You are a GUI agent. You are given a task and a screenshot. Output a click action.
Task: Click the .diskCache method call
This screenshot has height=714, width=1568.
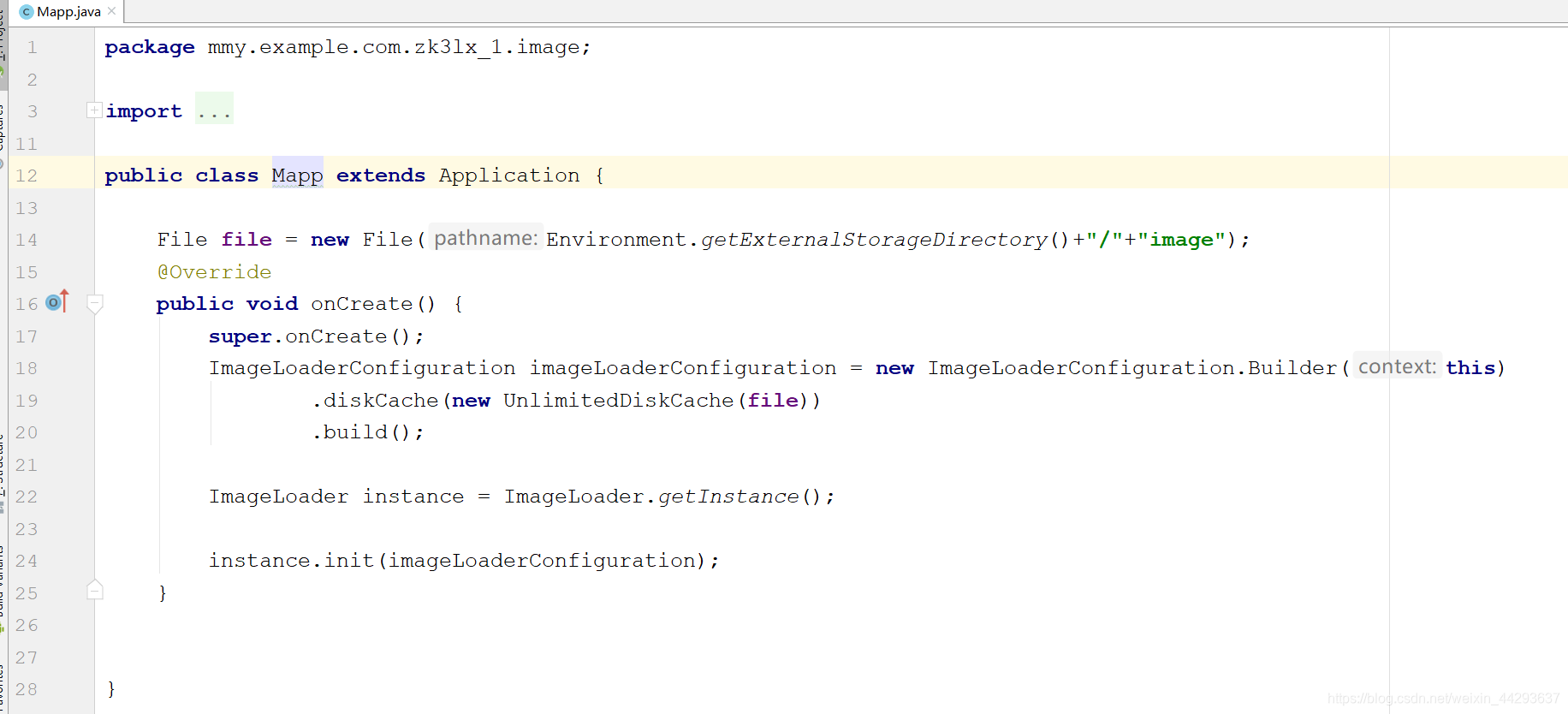pyautogui.click(x=375, y=401)
